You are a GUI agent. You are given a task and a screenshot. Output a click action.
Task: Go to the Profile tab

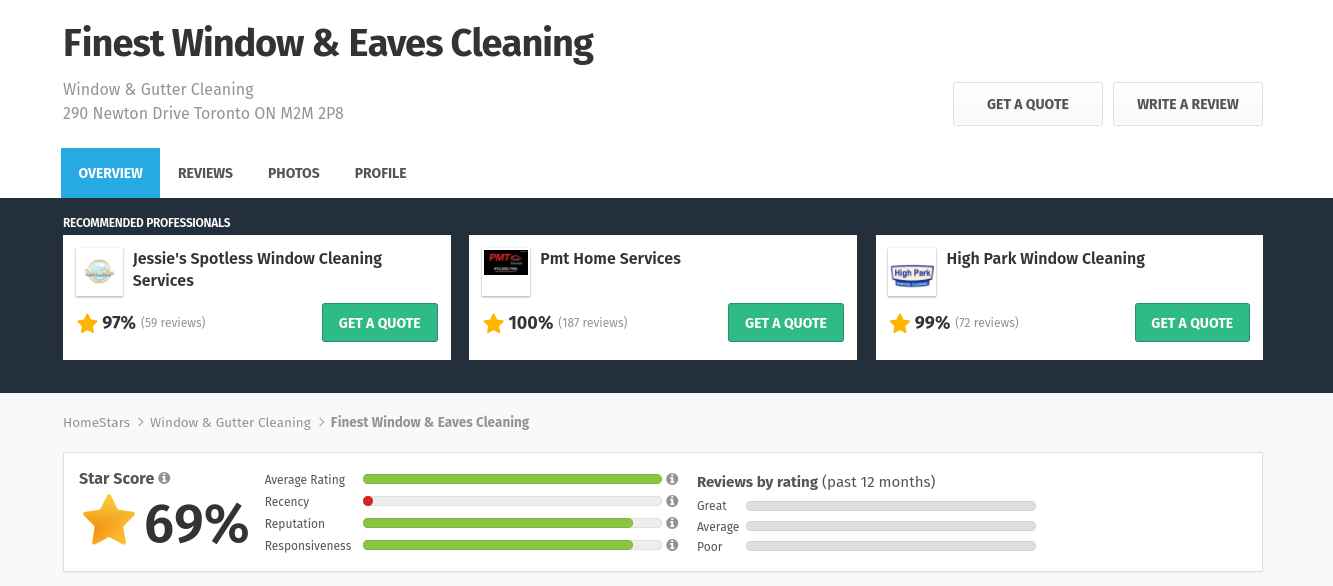pyautogui.click(x=380, y=173)
